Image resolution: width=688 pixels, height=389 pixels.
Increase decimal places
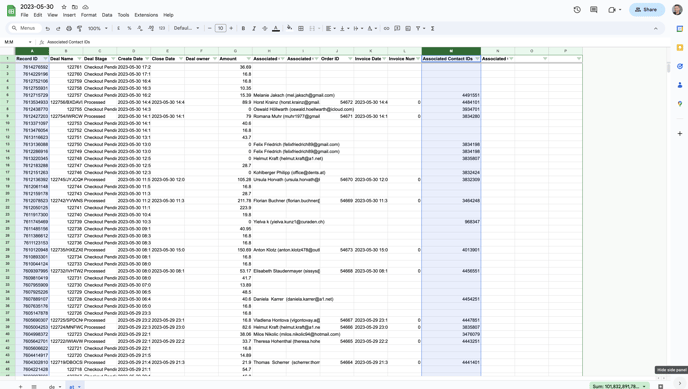pos(151,29)
